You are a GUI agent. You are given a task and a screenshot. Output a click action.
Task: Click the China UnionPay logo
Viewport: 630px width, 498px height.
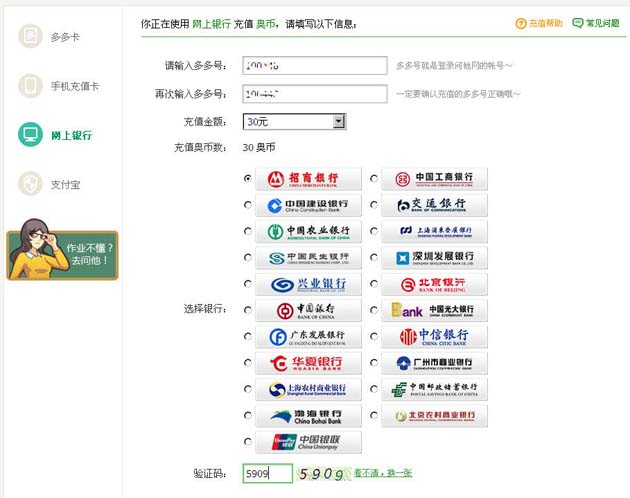point(308,441)
